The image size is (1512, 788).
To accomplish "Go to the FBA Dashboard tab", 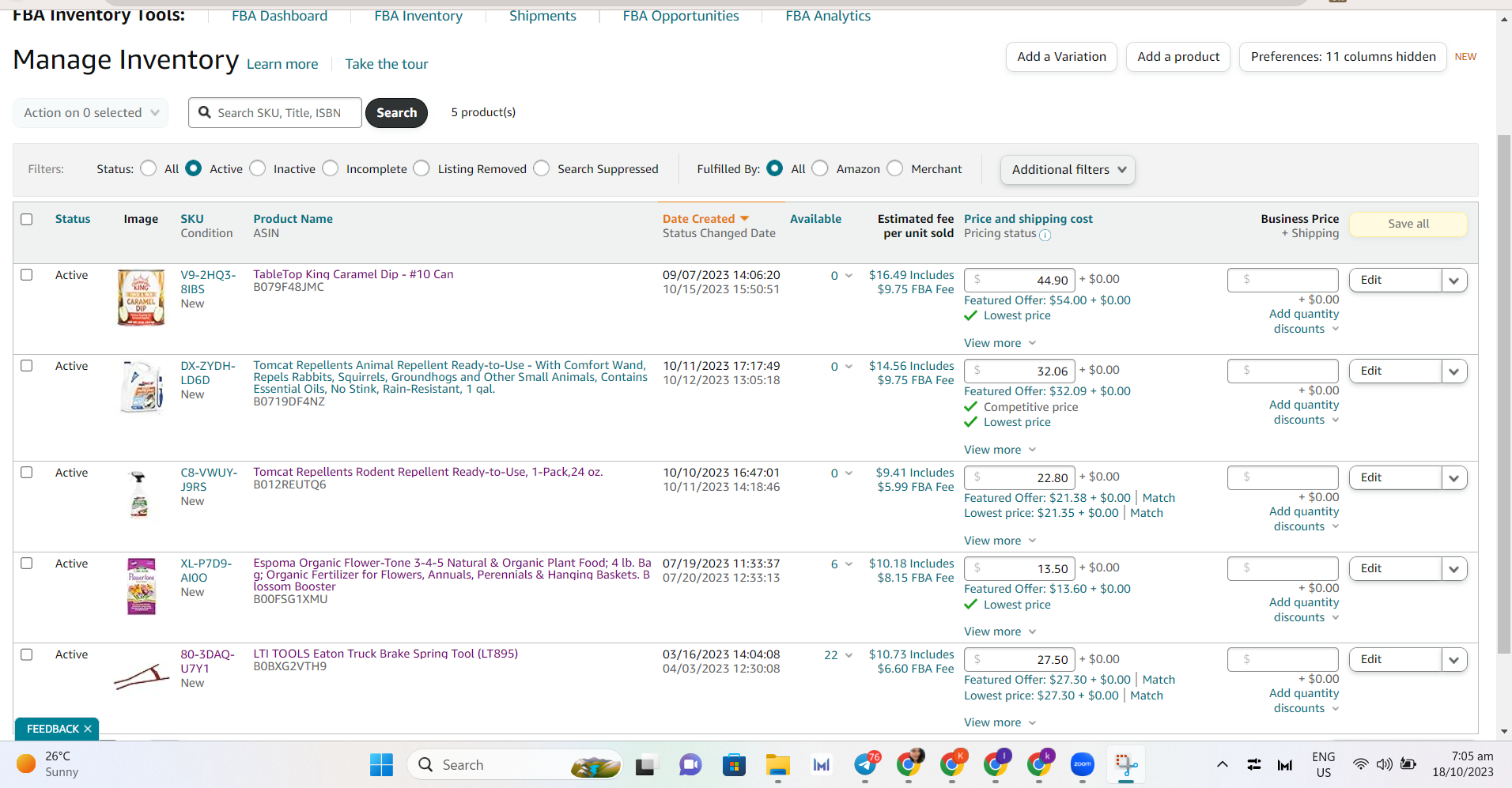I will tap(279, 16).
